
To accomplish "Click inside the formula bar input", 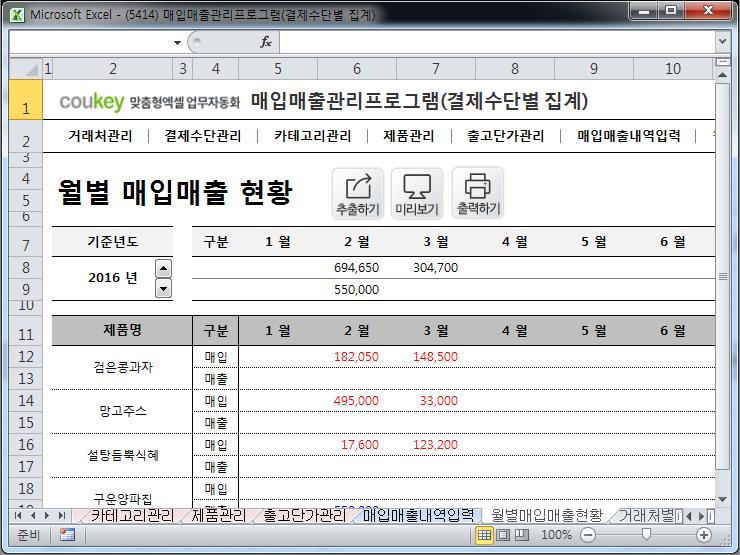I will tap(497, 42).
